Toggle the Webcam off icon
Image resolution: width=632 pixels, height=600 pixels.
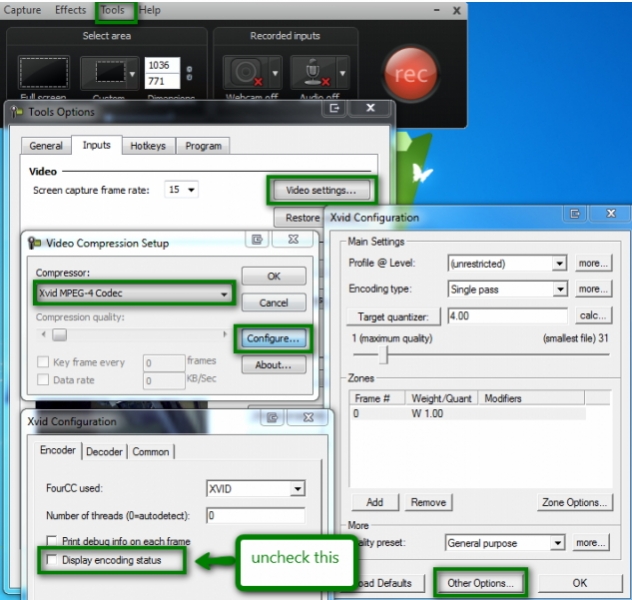pos(246,73)
